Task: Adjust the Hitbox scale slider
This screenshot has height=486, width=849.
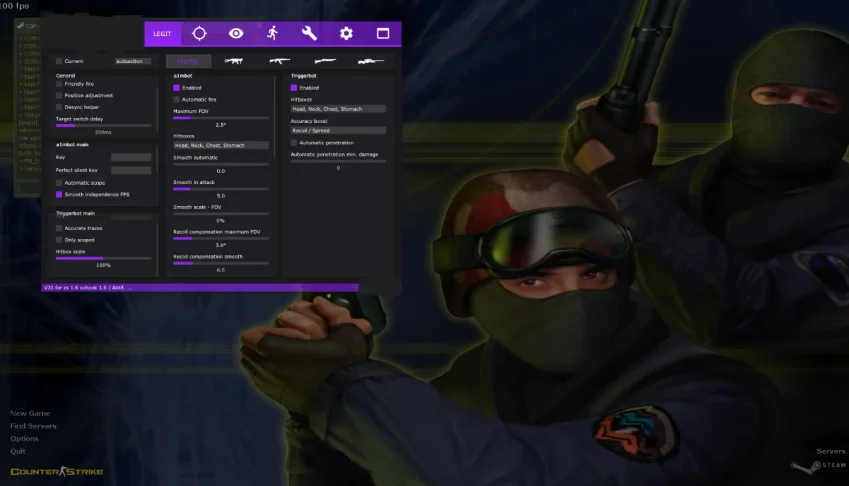Action: coord(103,259)
